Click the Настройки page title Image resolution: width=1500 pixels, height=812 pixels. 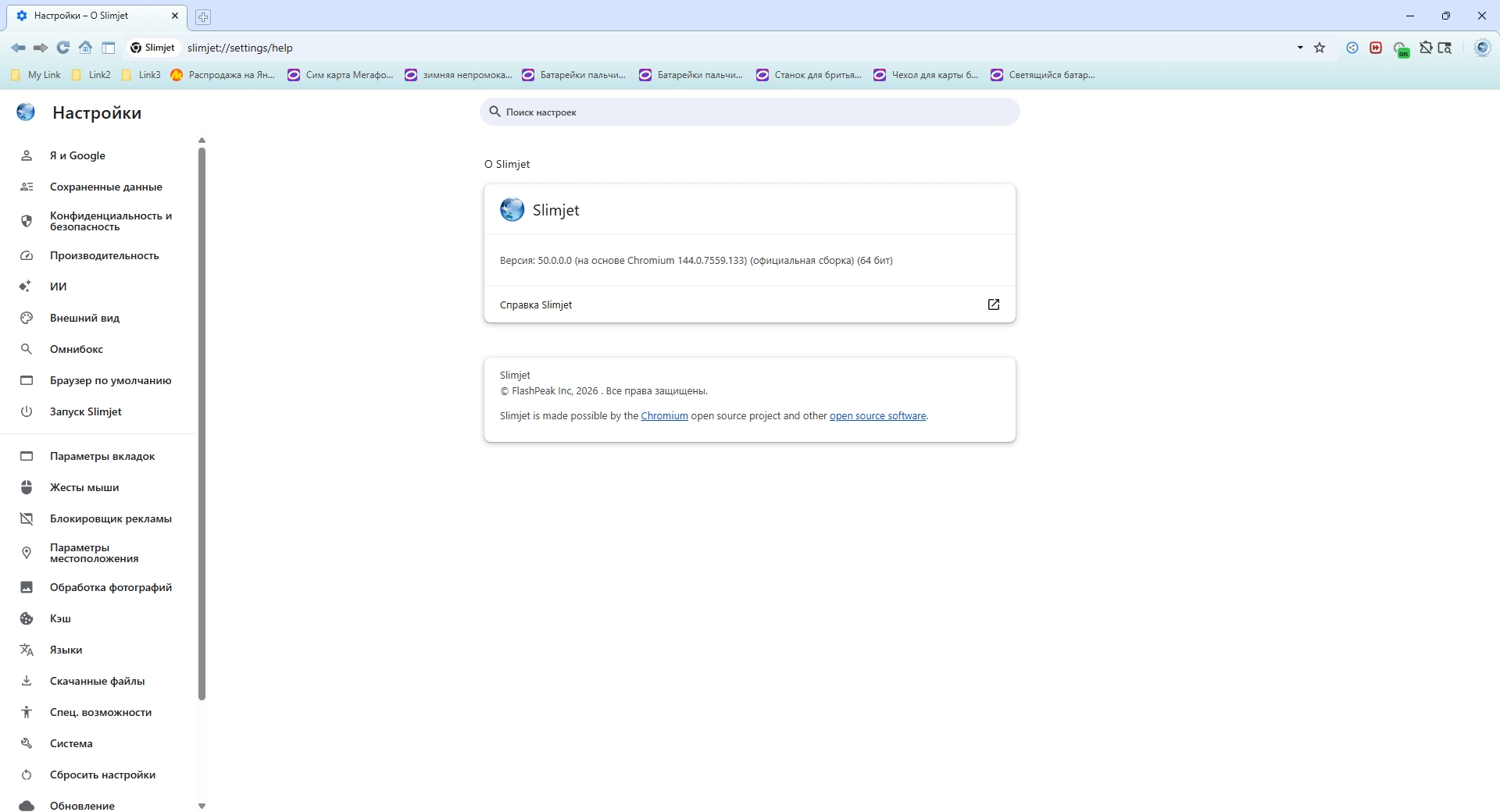[x=97, y=112]
